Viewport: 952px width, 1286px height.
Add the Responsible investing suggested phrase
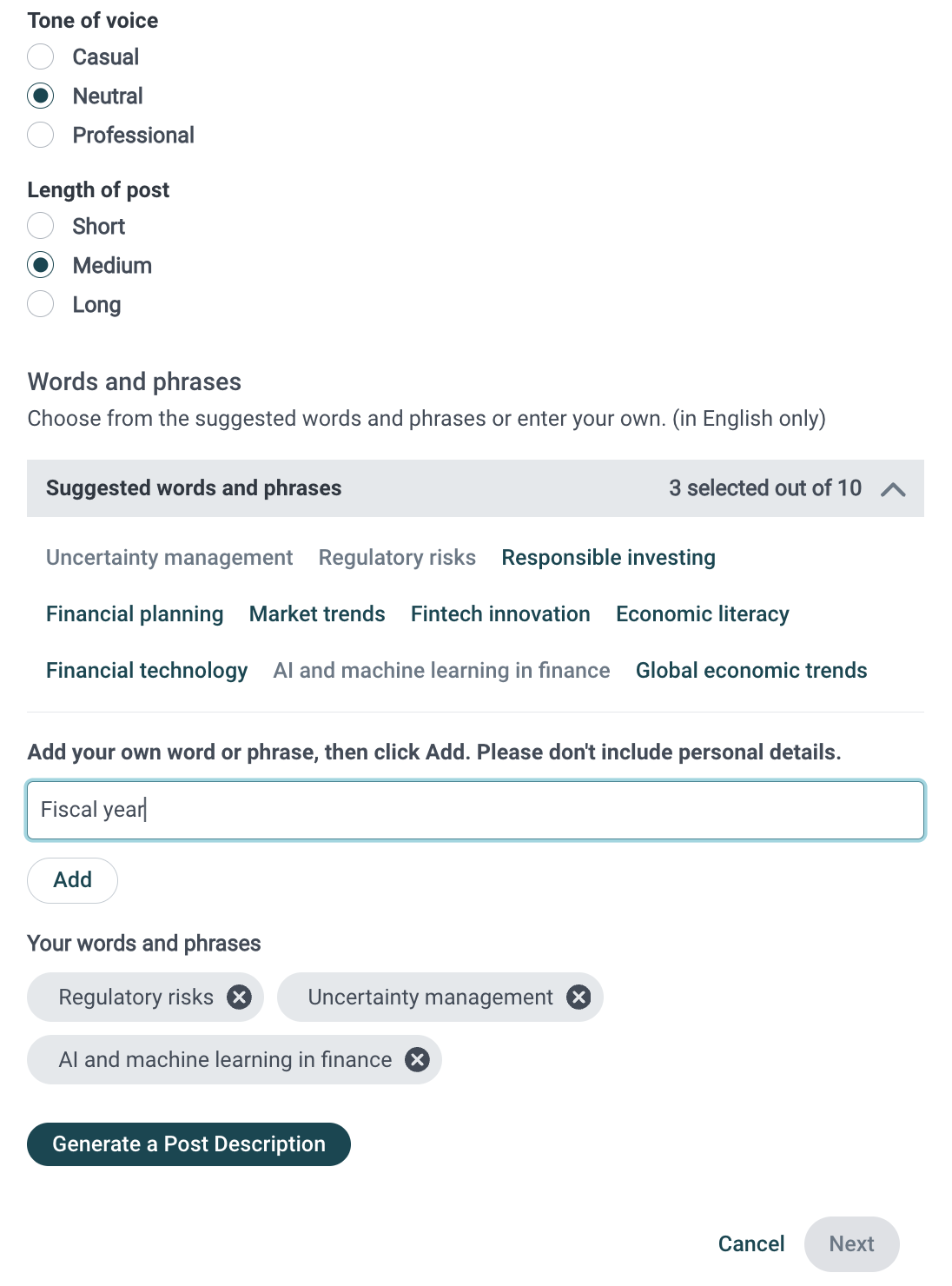tap(608, 558)
